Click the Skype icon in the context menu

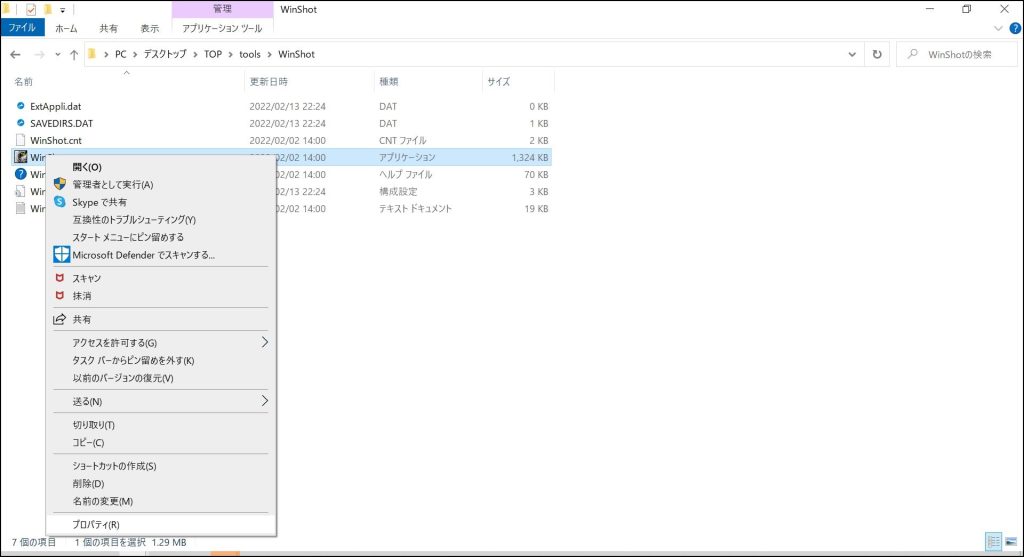tap(60, 202)
